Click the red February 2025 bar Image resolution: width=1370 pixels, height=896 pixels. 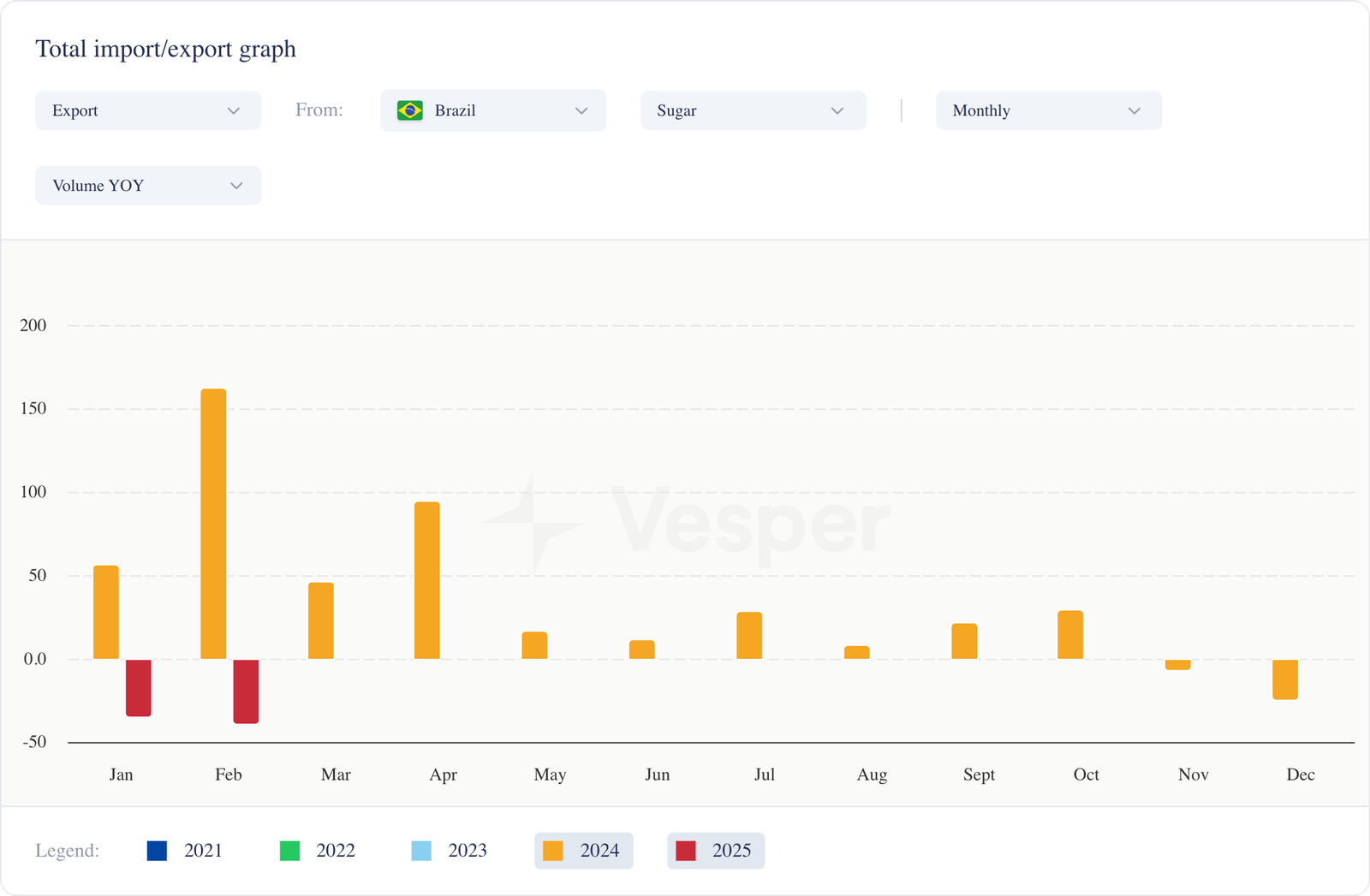click(246, 691)
